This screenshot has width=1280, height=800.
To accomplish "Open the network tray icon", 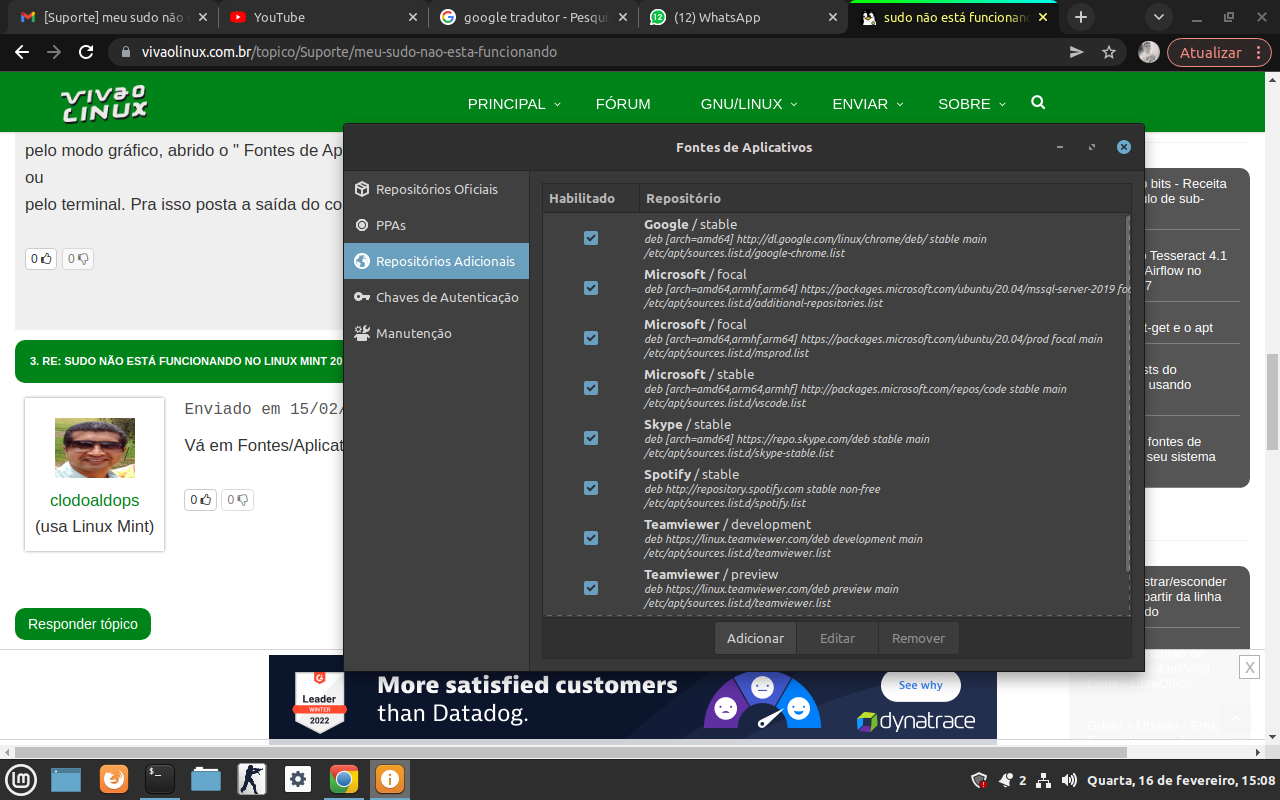I will click(1043, 780).
